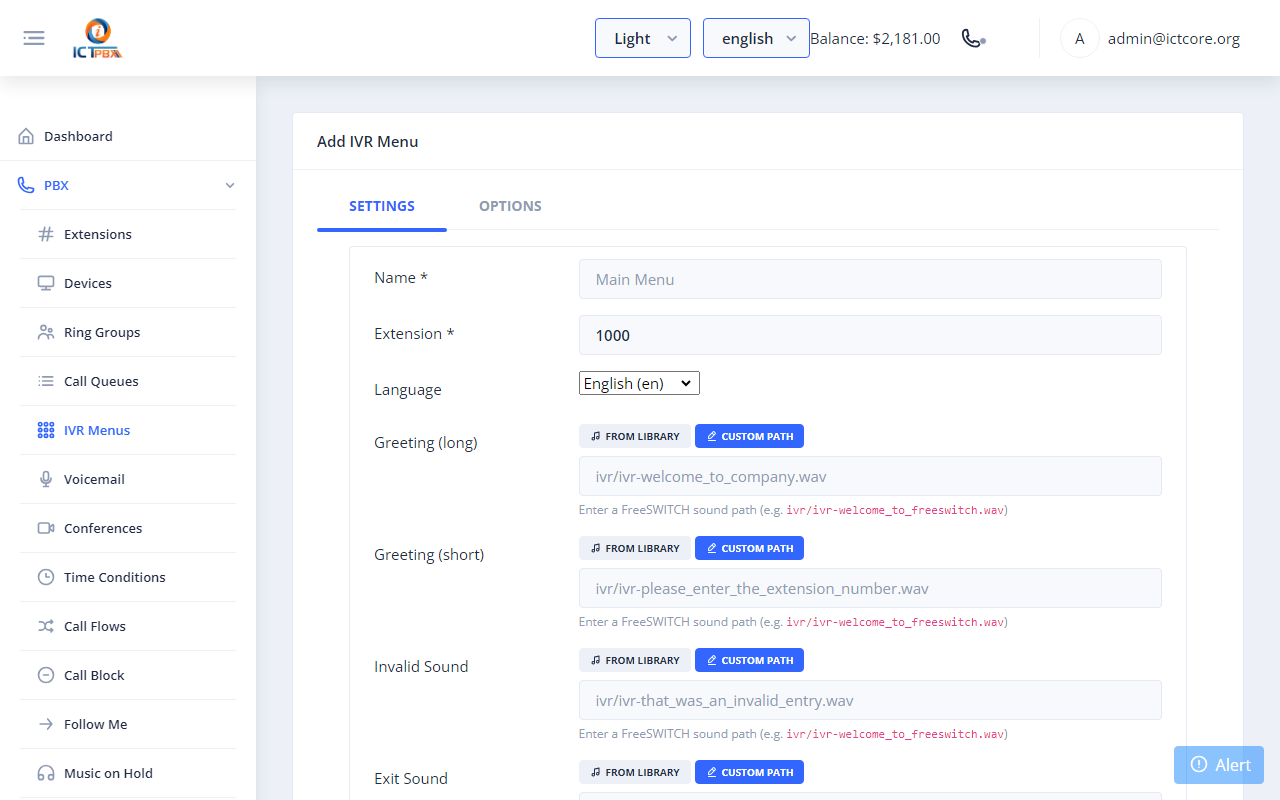Image resolution: width=1280 pixels, height=800 pixels.
Task: Switch to the SETTINGS tab
Action: tap(382, 206)
